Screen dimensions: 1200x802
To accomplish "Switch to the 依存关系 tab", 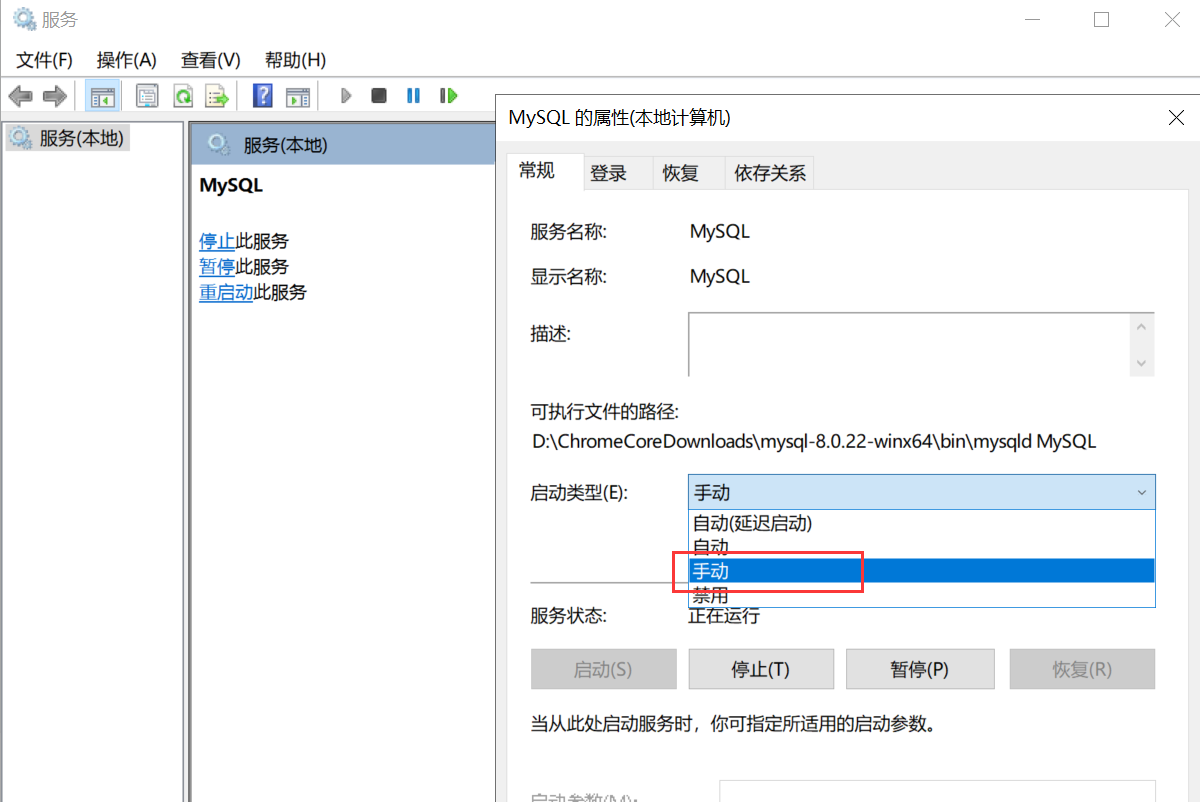I will [770, 173].
